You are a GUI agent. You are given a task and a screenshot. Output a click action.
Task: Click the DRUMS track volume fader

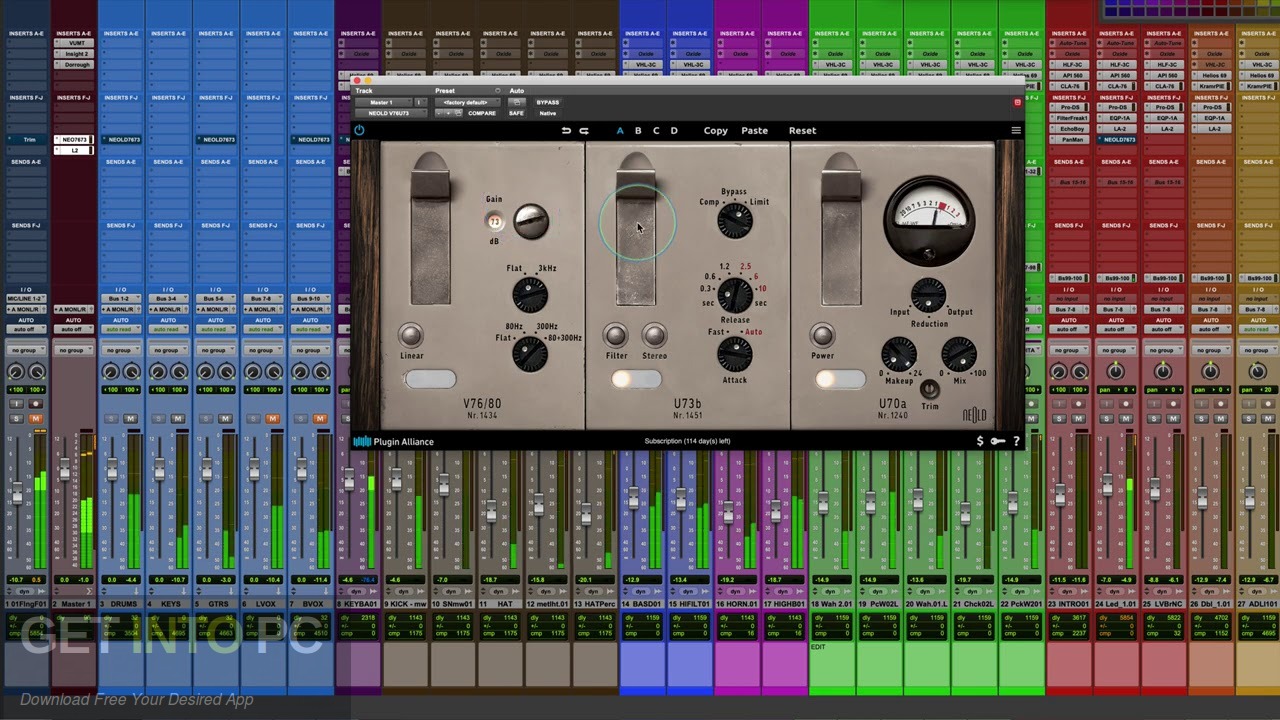click(x=111, y=470)
